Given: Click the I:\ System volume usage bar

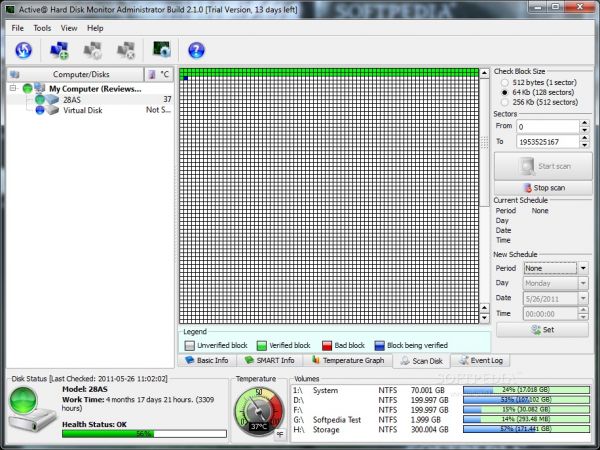Looking at the screenshot, I should (526, 390).
